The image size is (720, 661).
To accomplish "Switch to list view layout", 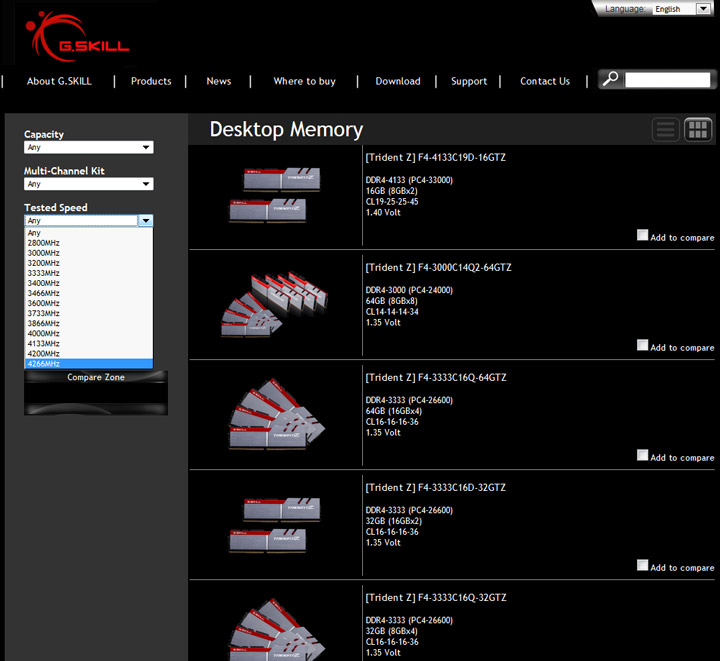I will [665, 130].
